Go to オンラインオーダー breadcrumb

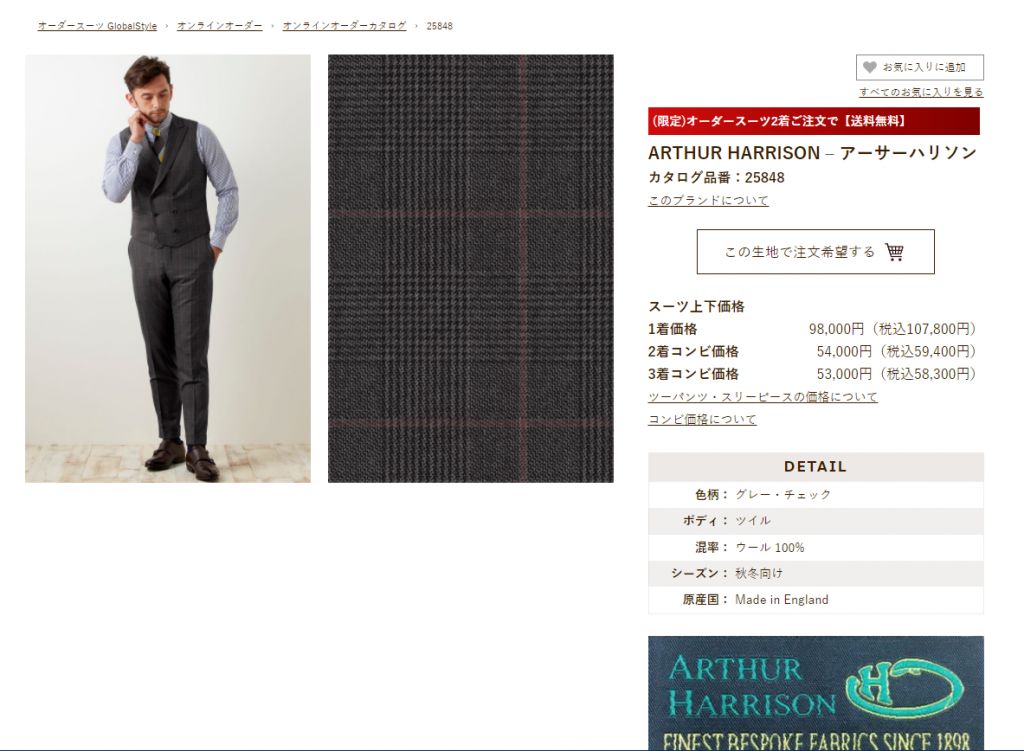click(219, 26)
